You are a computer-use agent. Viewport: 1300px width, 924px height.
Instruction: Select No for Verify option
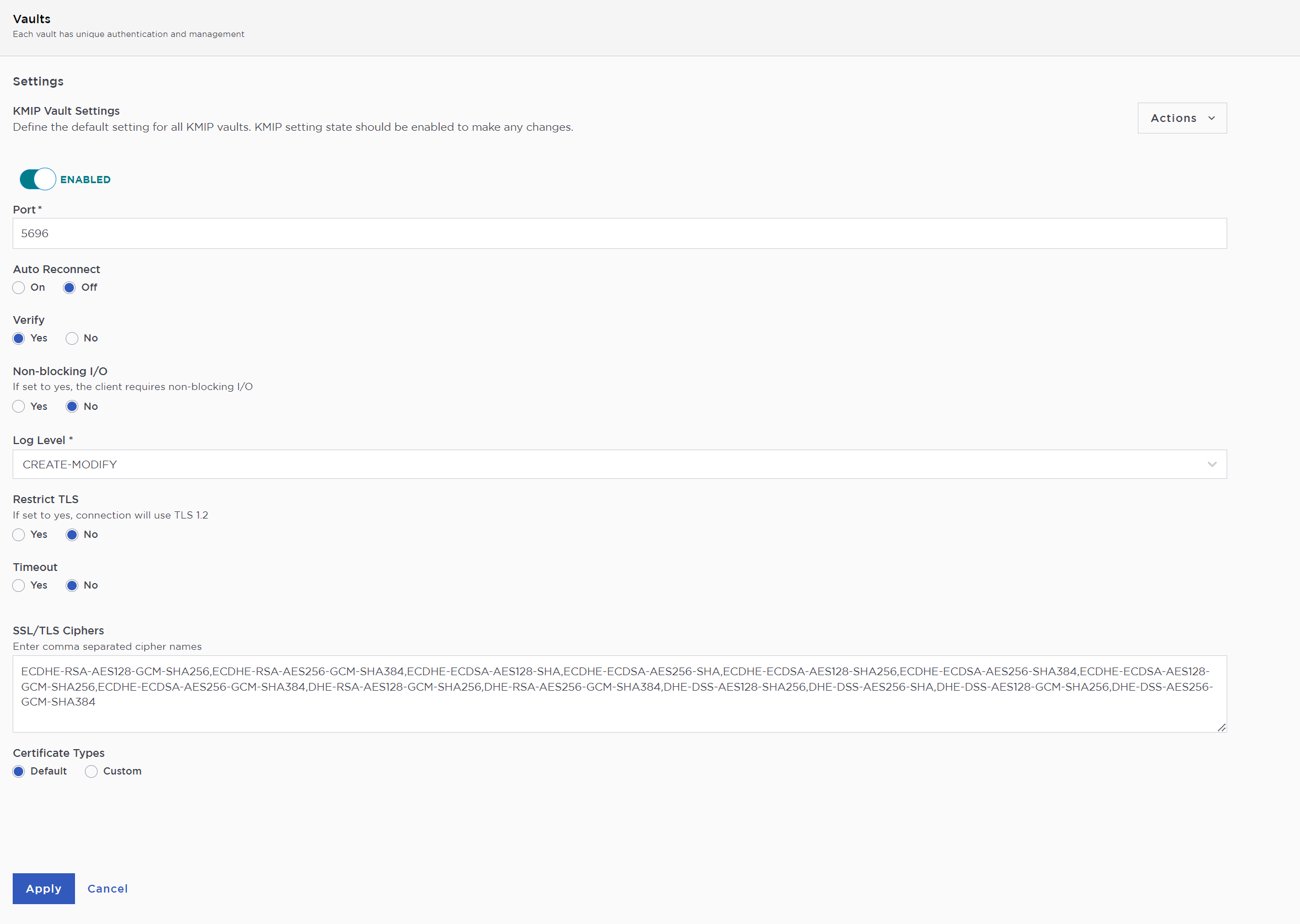coord(71,338)
